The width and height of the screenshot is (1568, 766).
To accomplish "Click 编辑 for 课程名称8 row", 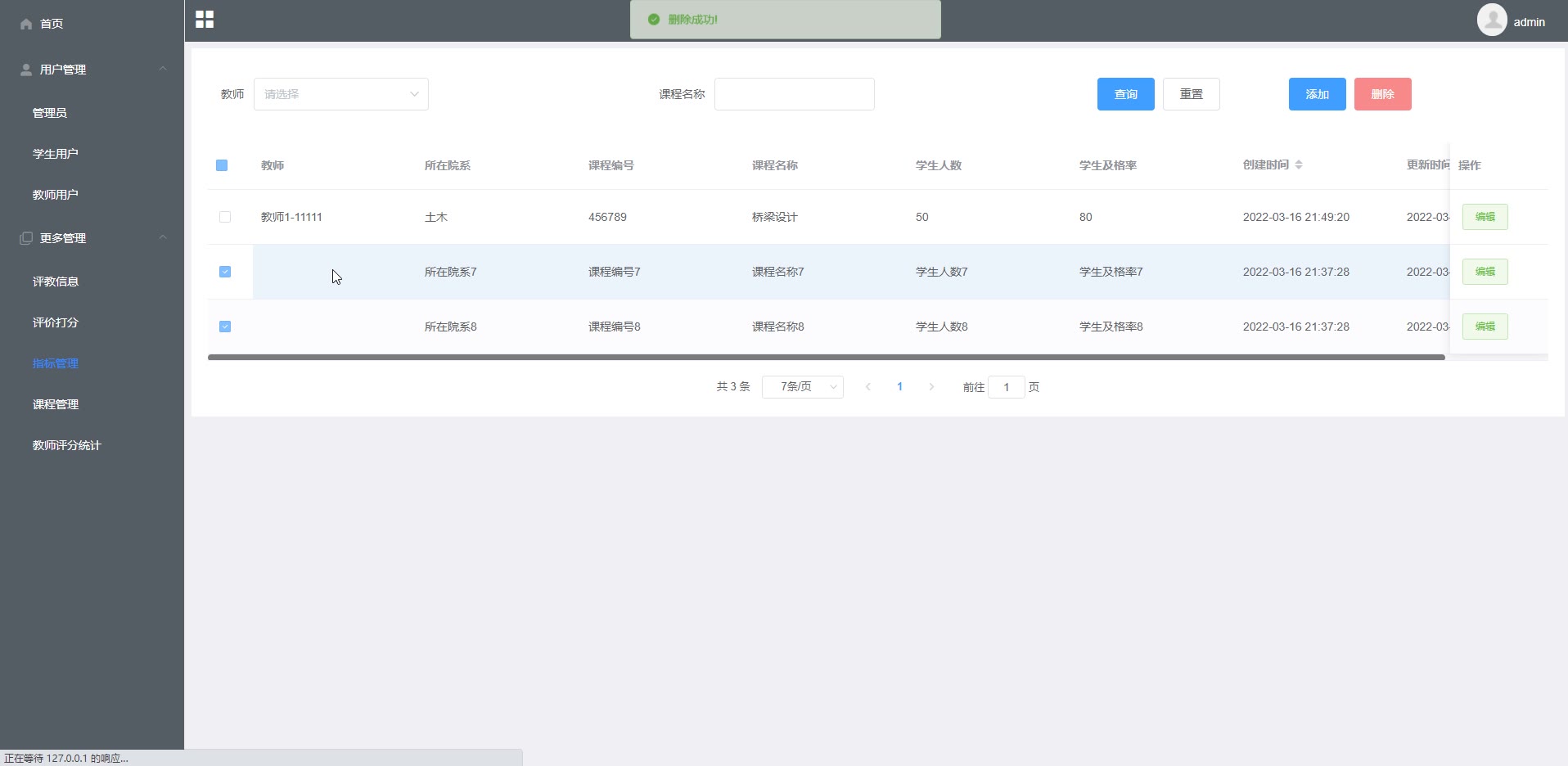I will (x=1485, y=327).
